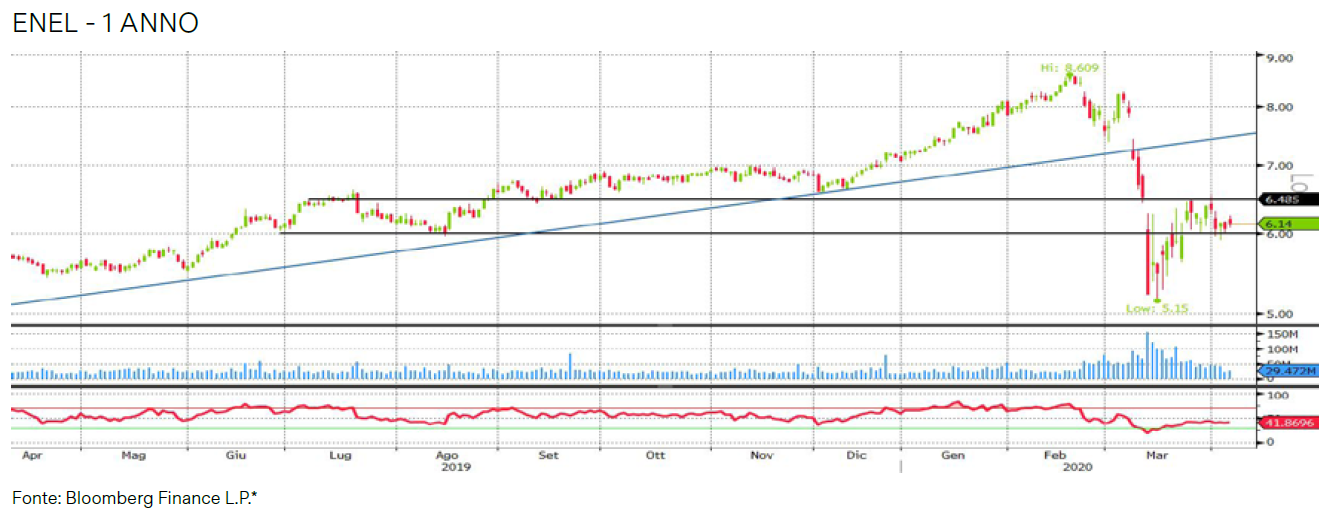
Task: Click the 100M volume axis label
Action: pos(1281,350)
